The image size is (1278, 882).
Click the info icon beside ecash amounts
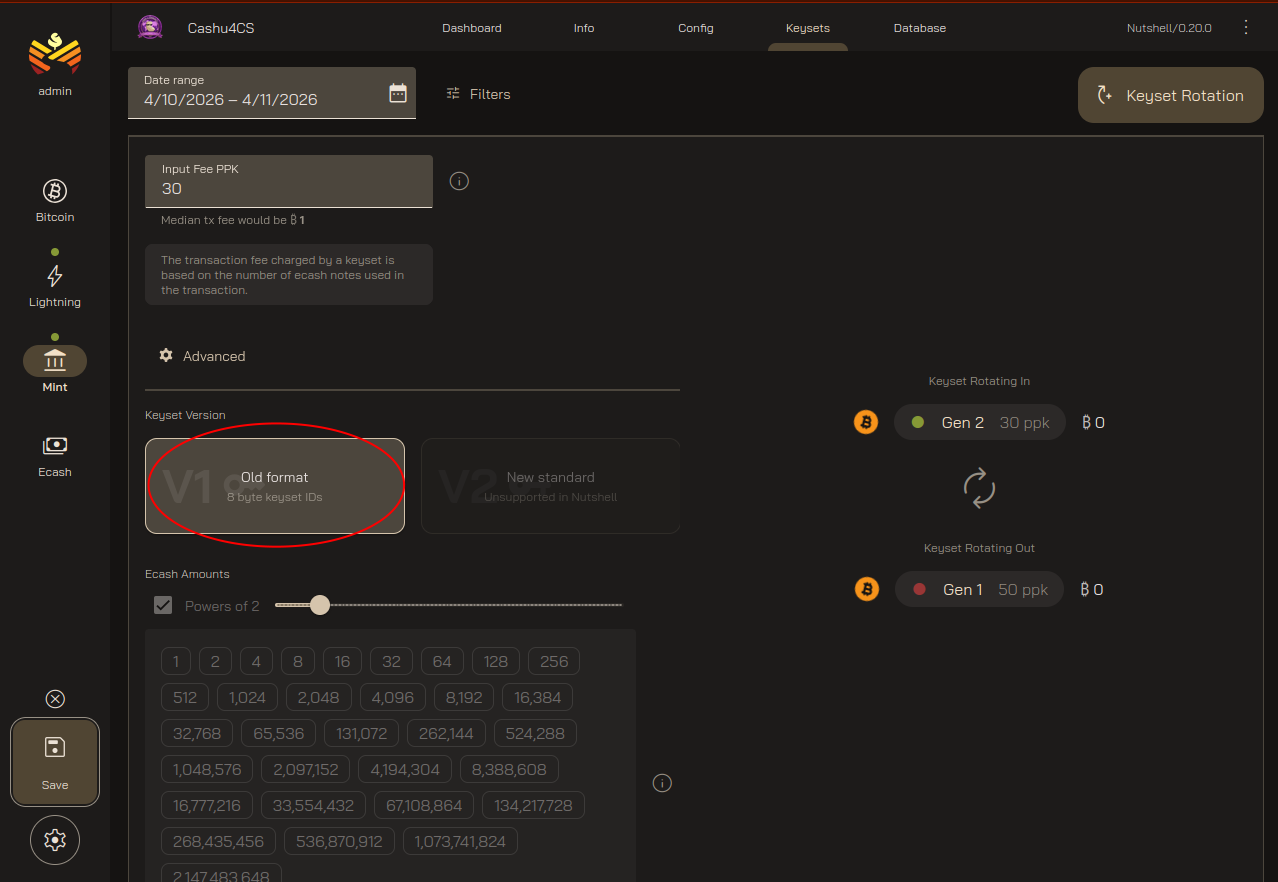point(661,783)
